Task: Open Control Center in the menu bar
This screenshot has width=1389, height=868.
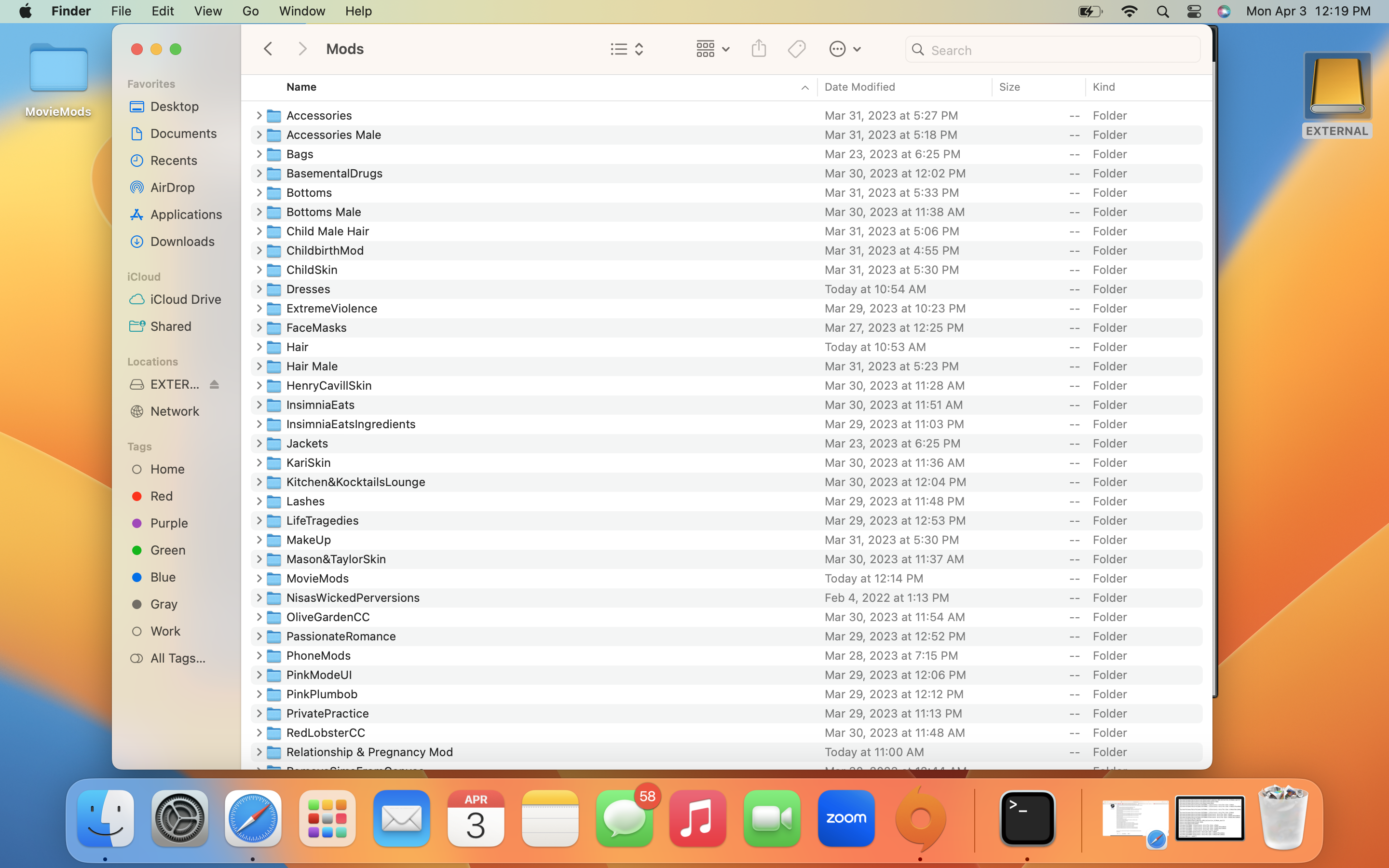Action: (1194, 11)
